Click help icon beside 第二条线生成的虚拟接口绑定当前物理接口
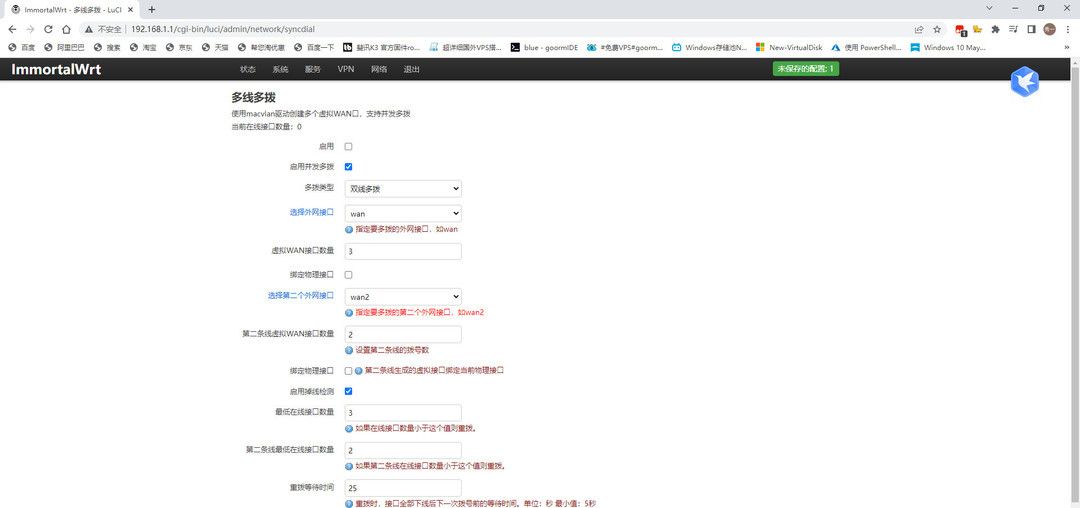The height and width of the screenshot is (508, 1080). 358,370
